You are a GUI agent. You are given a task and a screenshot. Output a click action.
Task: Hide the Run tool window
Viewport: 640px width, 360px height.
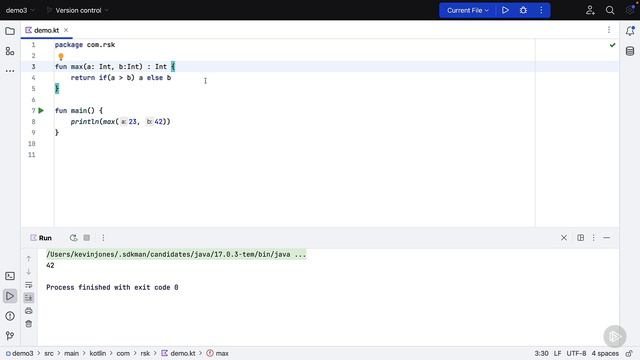tap(607, 238)
